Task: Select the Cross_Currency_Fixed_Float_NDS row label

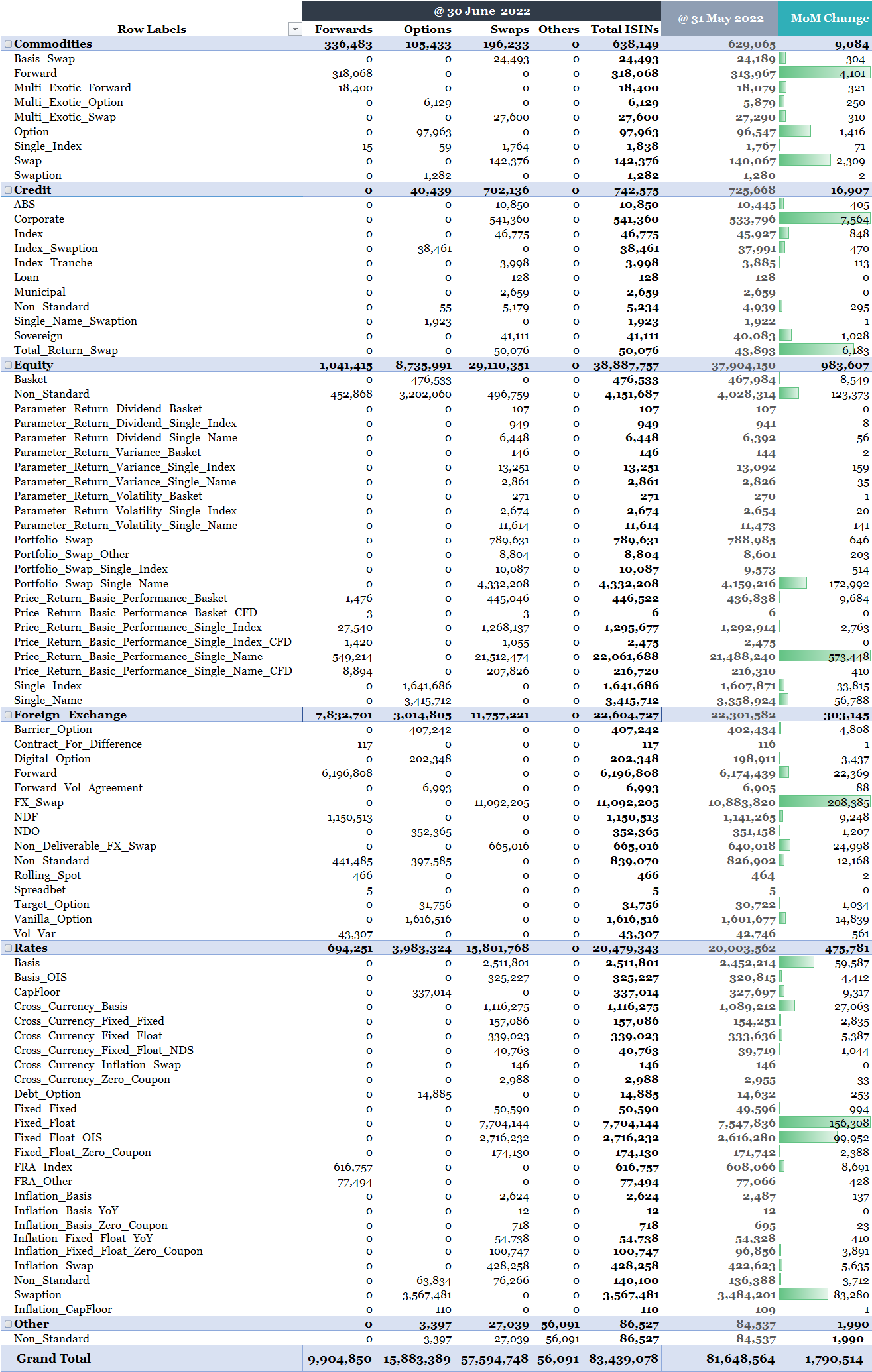Action: 103,1050
